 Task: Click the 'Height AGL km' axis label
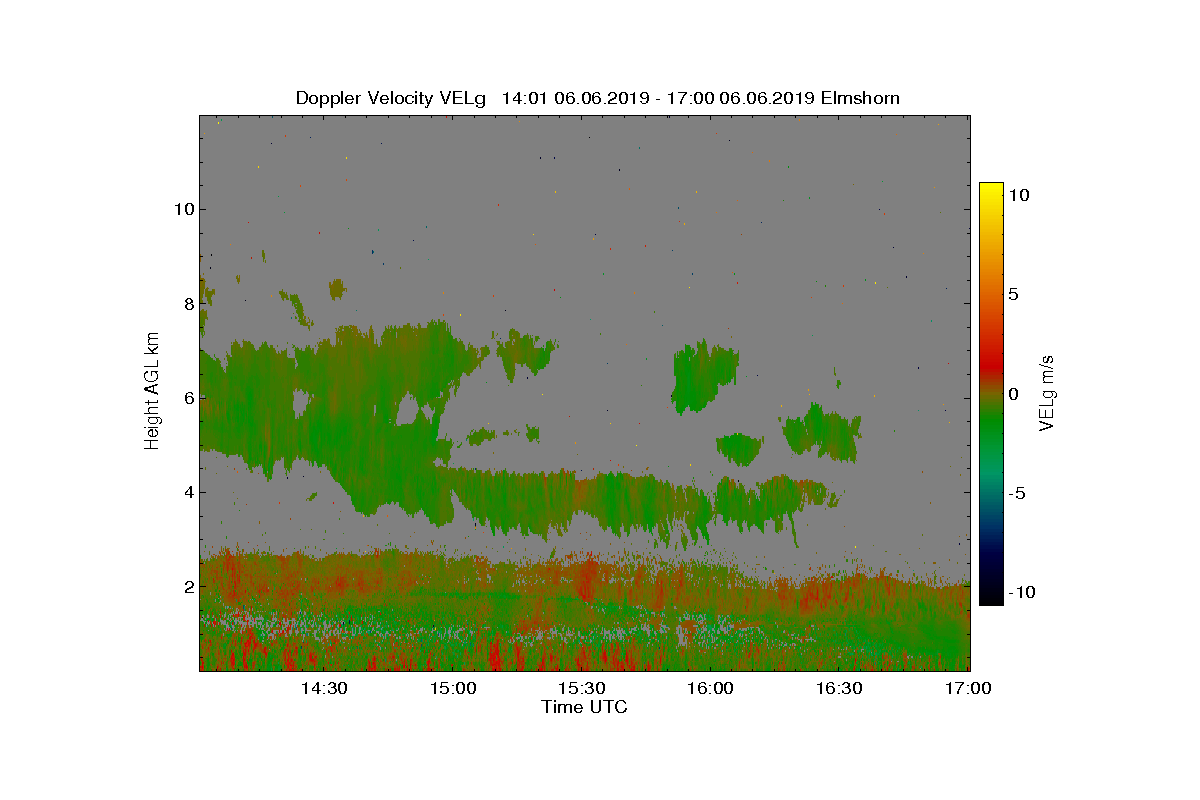pyautogui.click(x=152, y=392)
